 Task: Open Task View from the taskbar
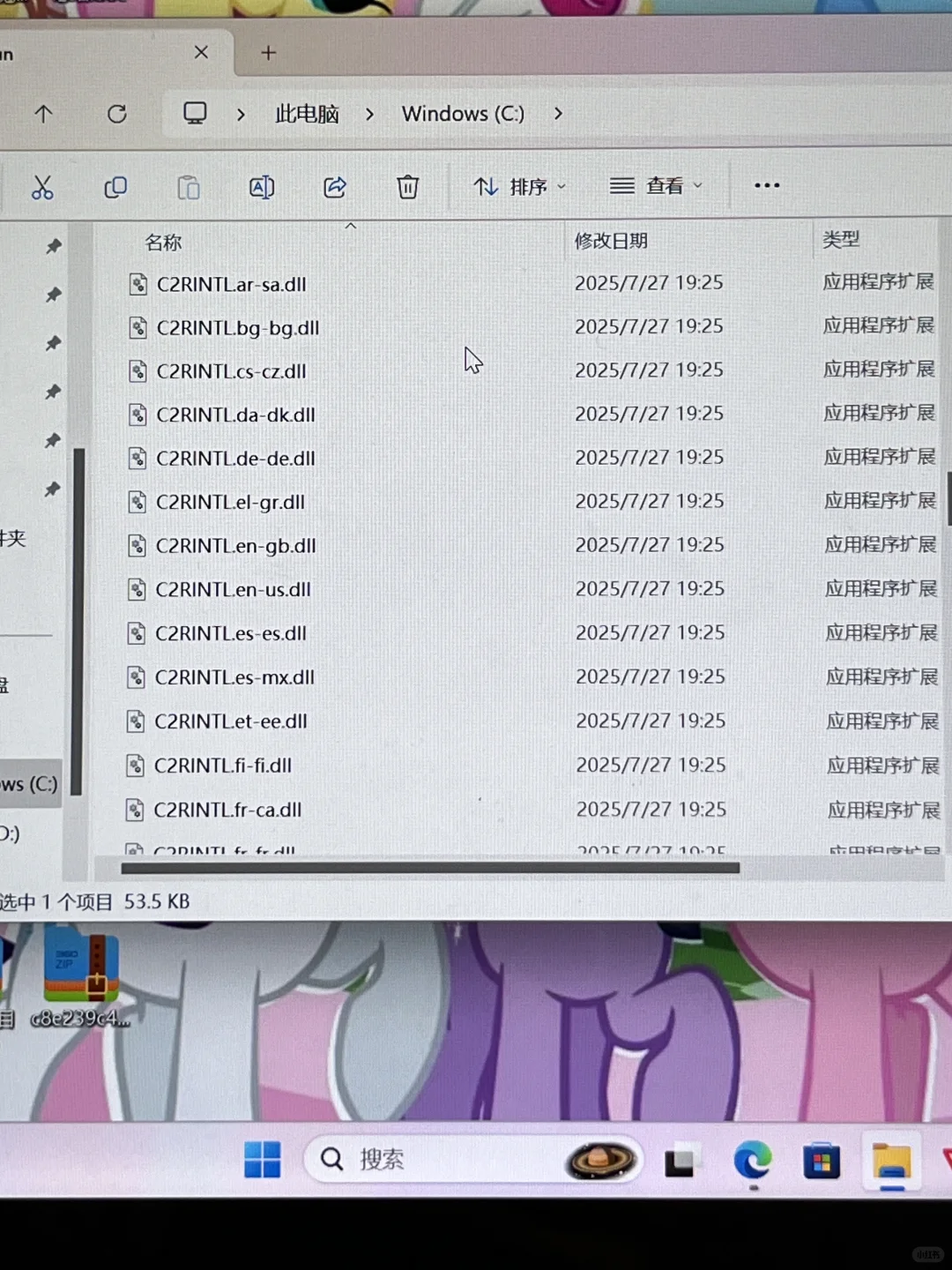click(681, 1162)
